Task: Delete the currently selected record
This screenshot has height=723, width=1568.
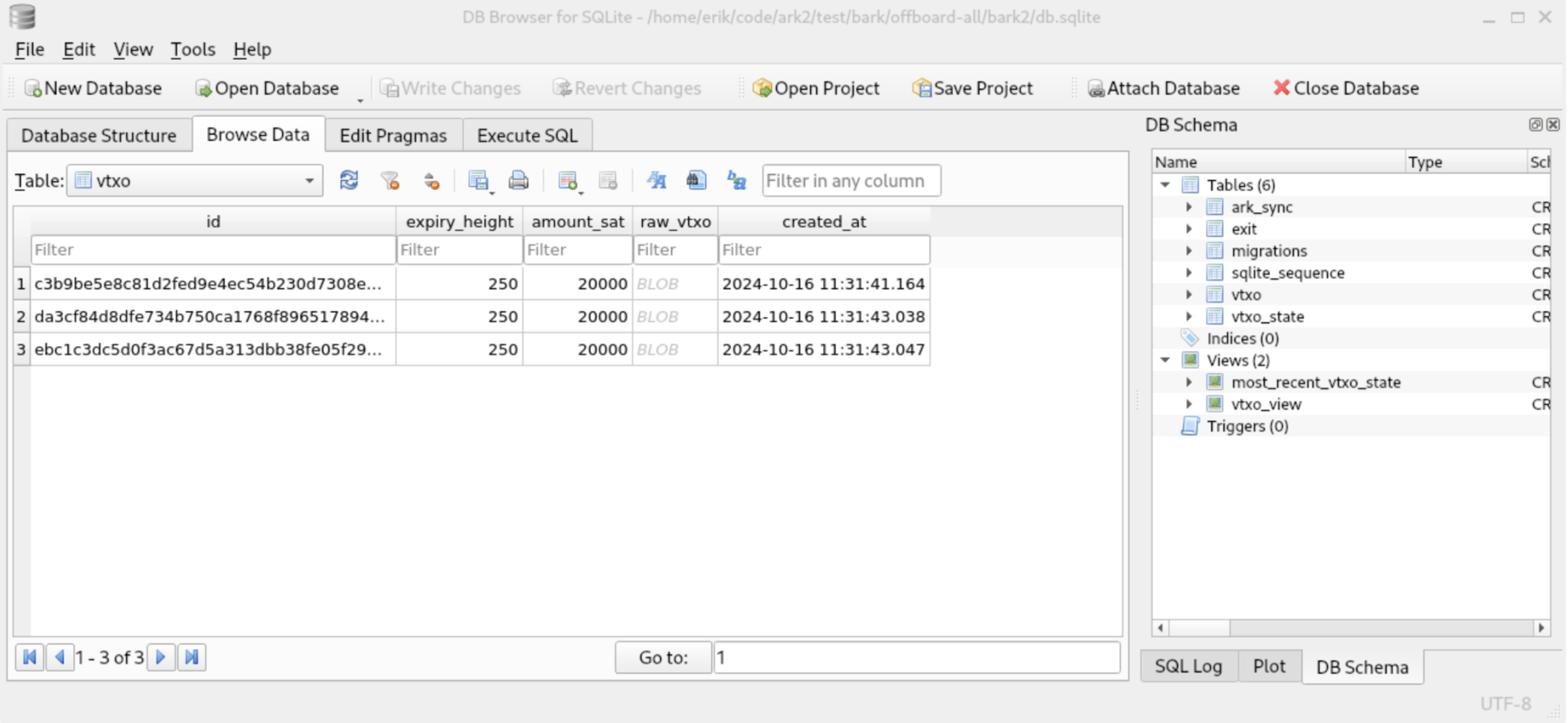Action: coord(608,180)
